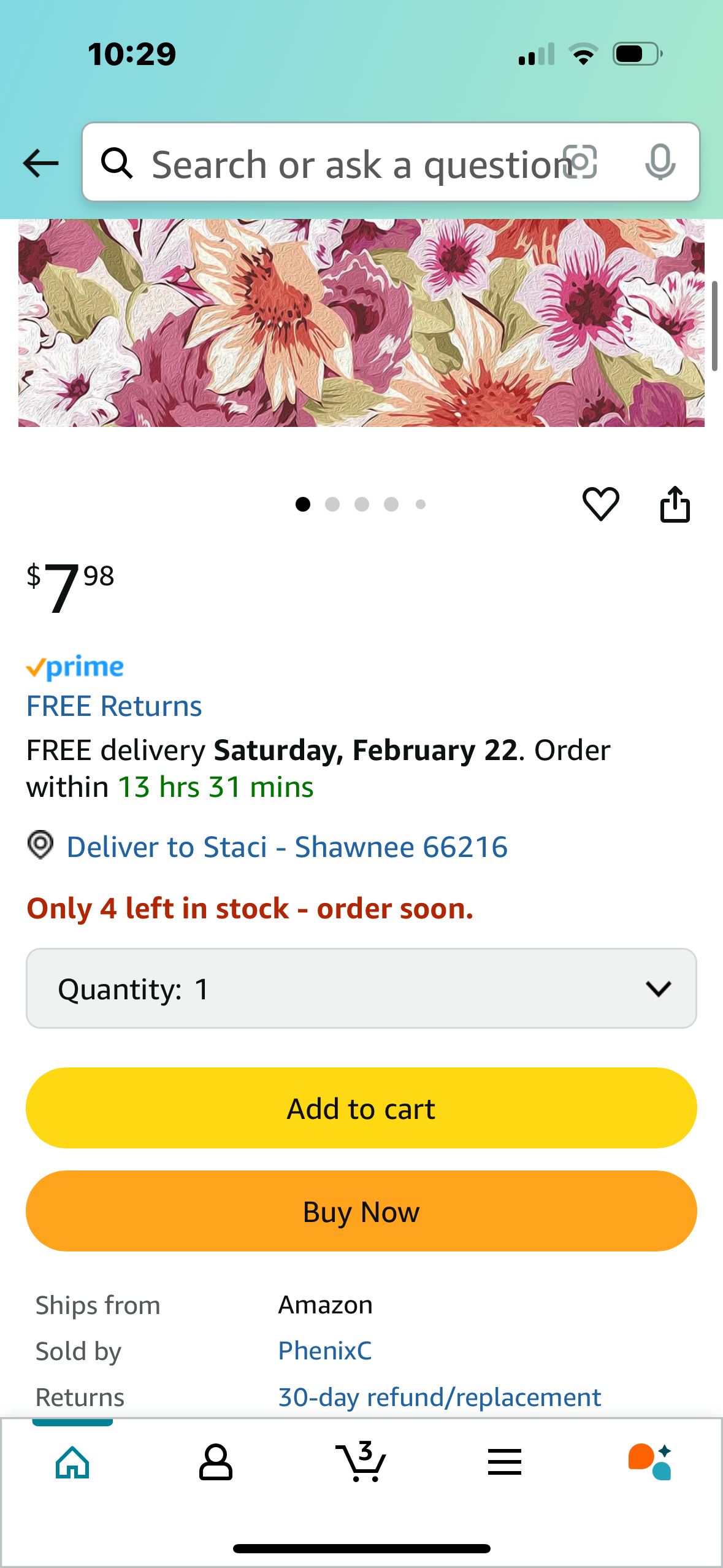Jump to the second image carousel dot

point(332,504)
